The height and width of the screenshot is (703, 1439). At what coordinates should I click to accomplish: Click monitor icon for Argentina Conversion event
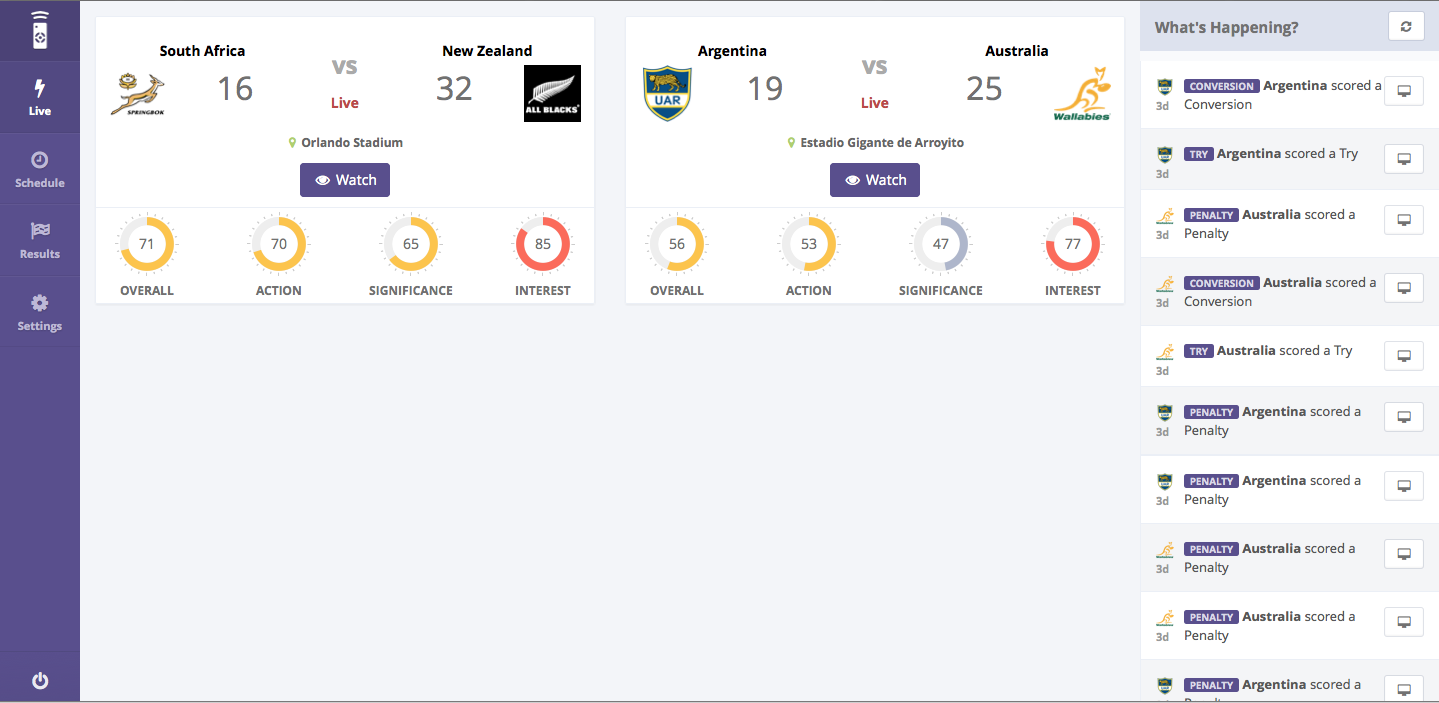pyautogui.click(x=1403, y=91)
